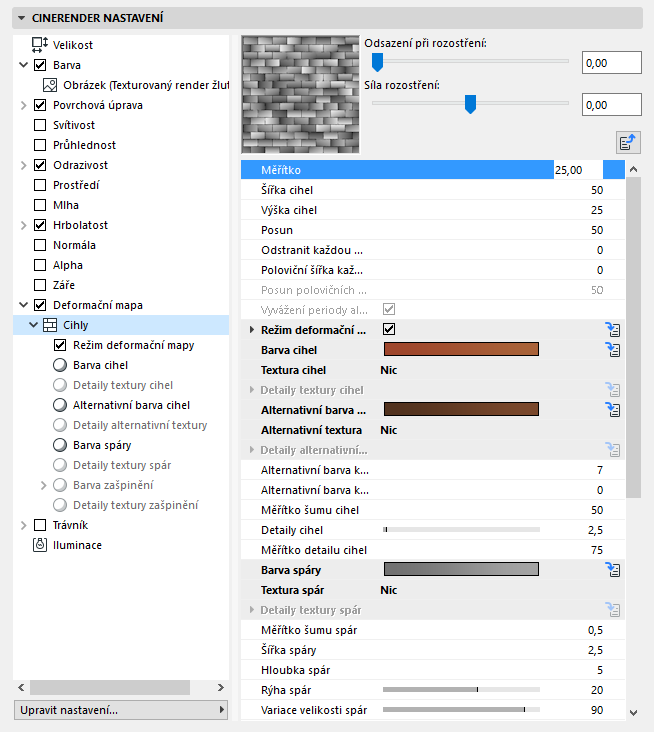The height and width of the screenshot is (732, 654).
Task: Click the export settings icon below sliders
Action: pos(628,142)
